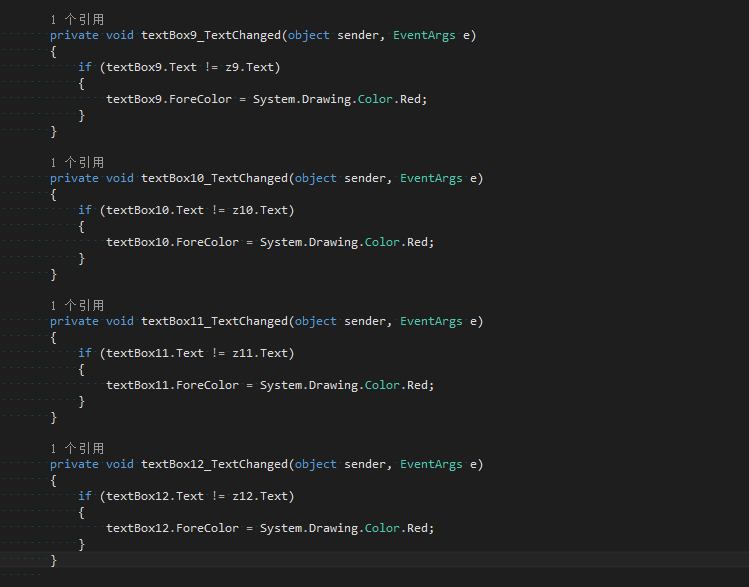Click the if condition textBox11.Text != z11.Text
Image resolution: width=749 pixels, height=587 pixels.
pos(197,353)
